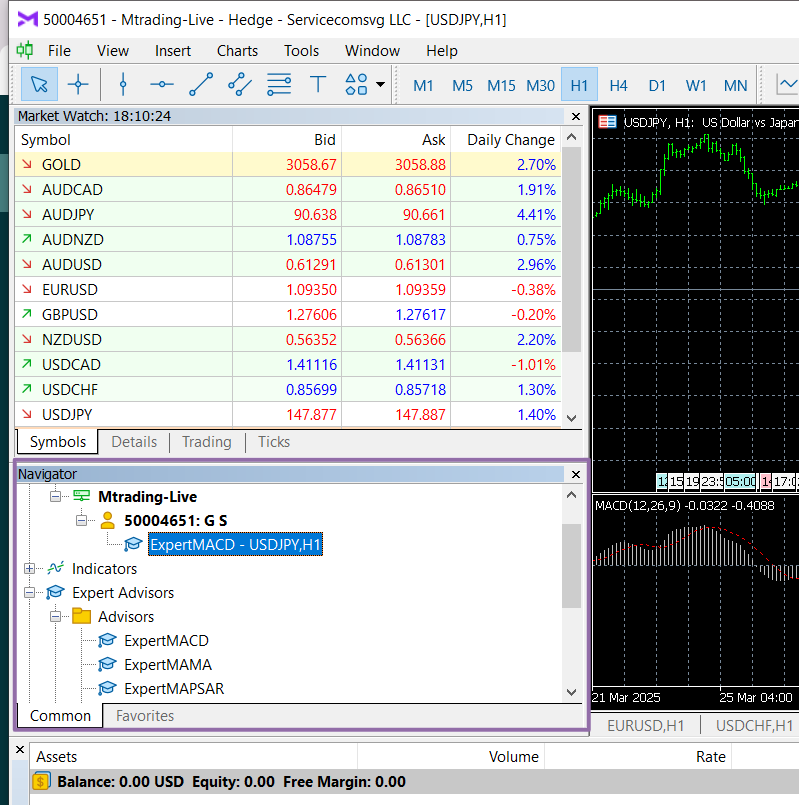Viewport: 799px width, 805px height.
Task: Activate the crosshair tool
Action: (x=78, y=84)
